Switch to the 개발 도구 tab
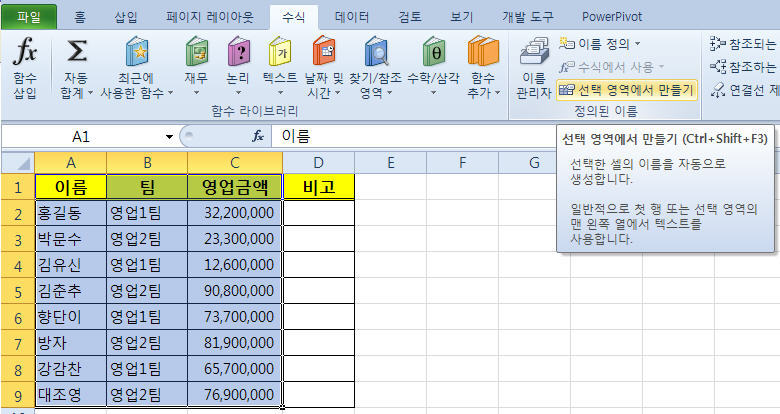Screen dimensions: 780x414 [x=527, y=17]
